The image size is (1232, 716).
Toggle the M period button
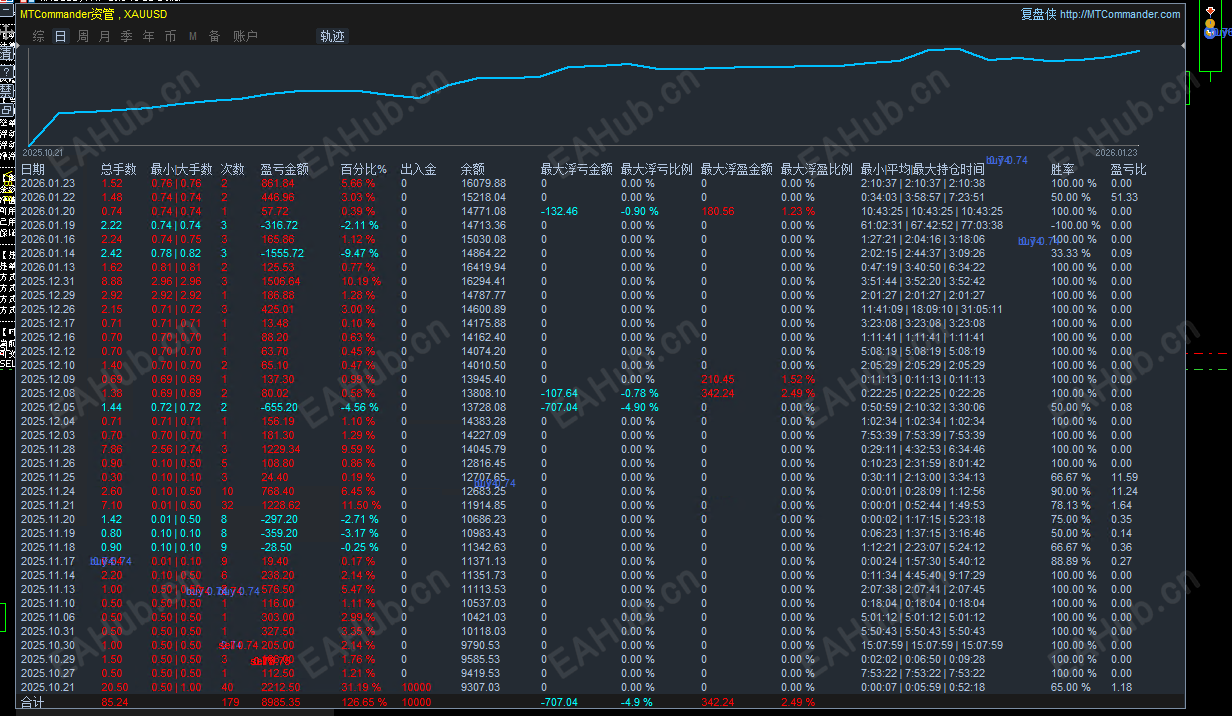tap(192, 35)
